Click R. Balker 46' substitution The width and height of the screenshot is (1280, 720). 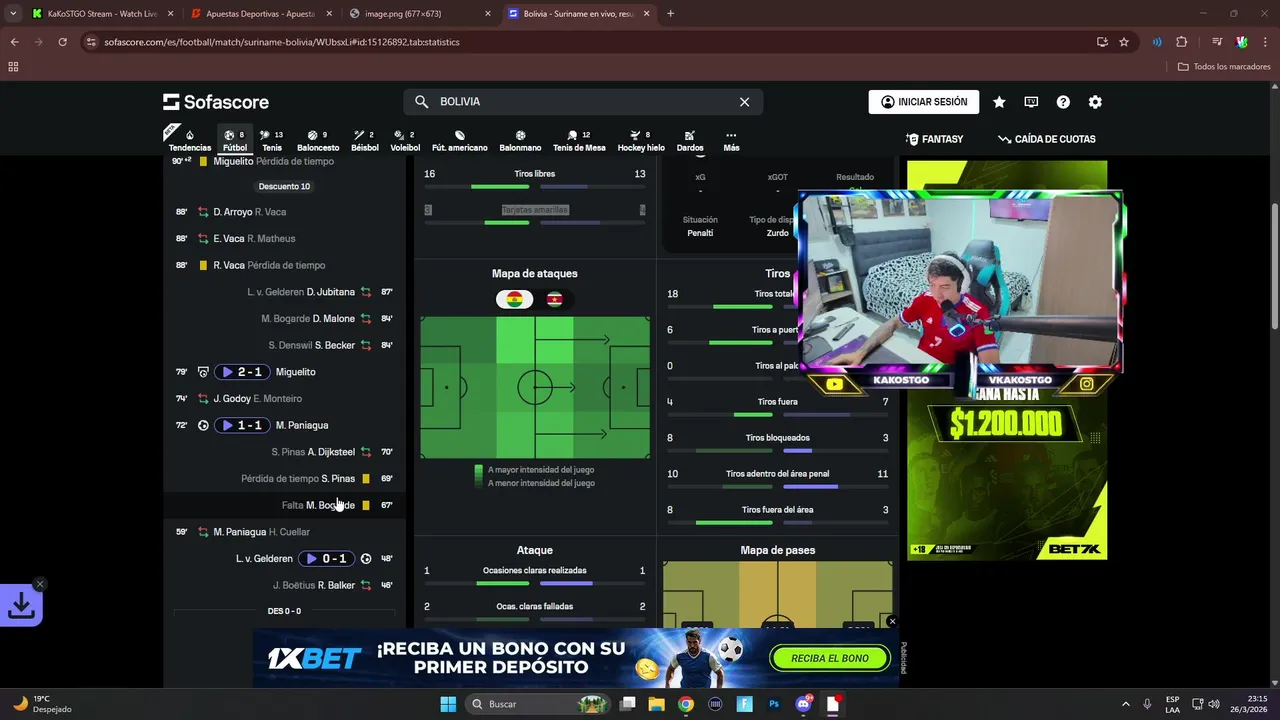336,585
